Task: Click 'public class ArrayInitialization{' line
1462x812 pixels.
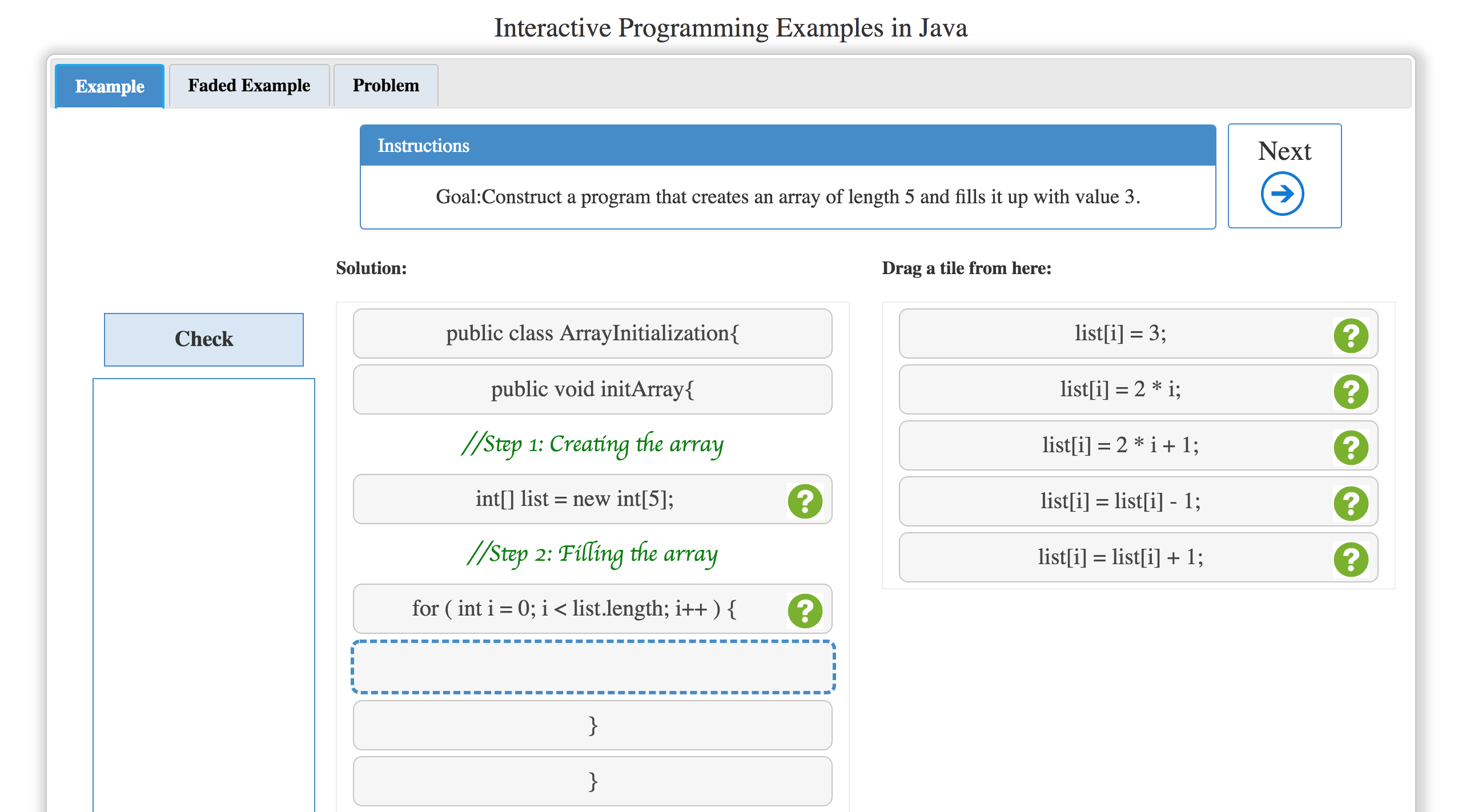Action: point(593,333)
